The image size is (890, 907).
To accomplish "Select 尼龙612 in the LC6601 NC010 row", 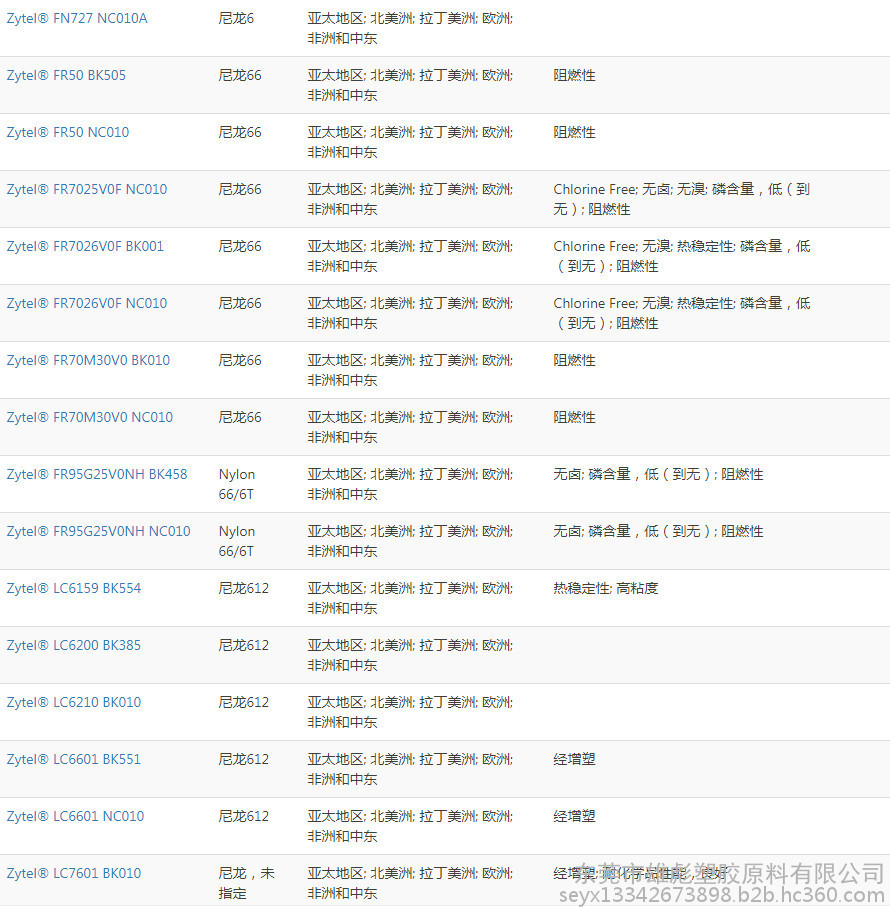I will pos(243,816).
